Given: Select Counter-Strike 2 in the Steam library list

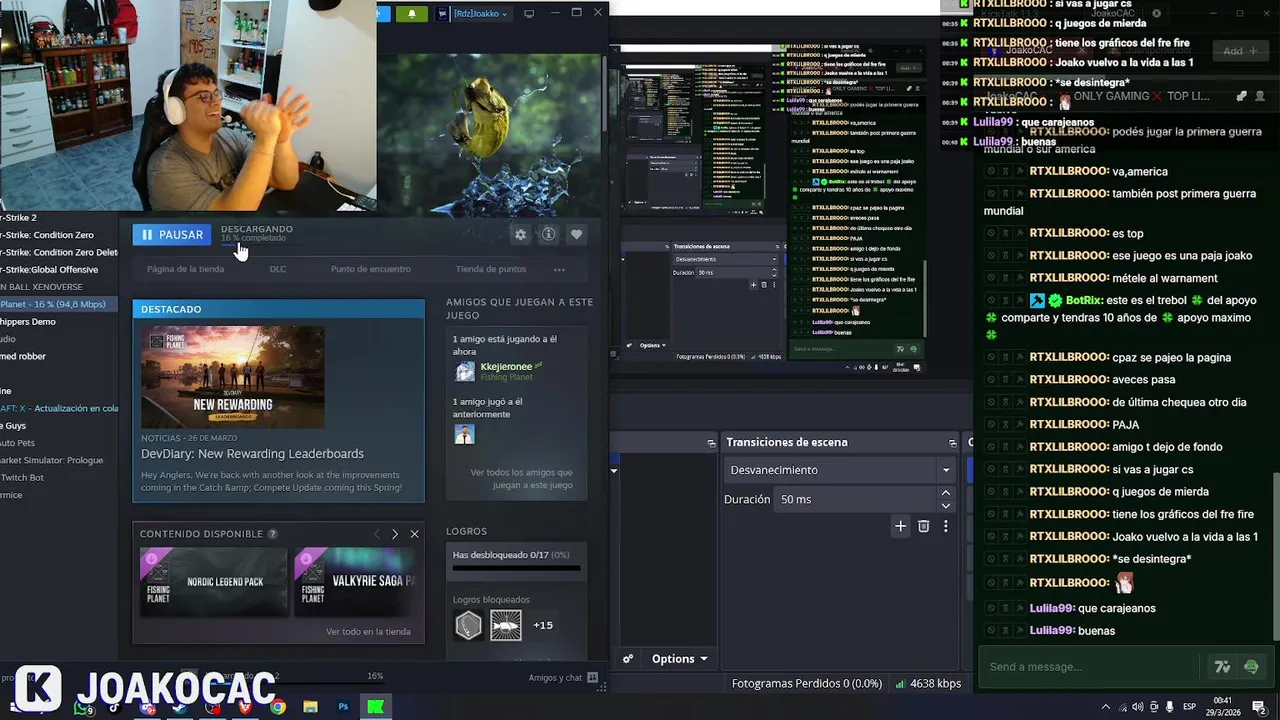Looking at the screenshot, I should pyautogui.click(x=18, y=217).
